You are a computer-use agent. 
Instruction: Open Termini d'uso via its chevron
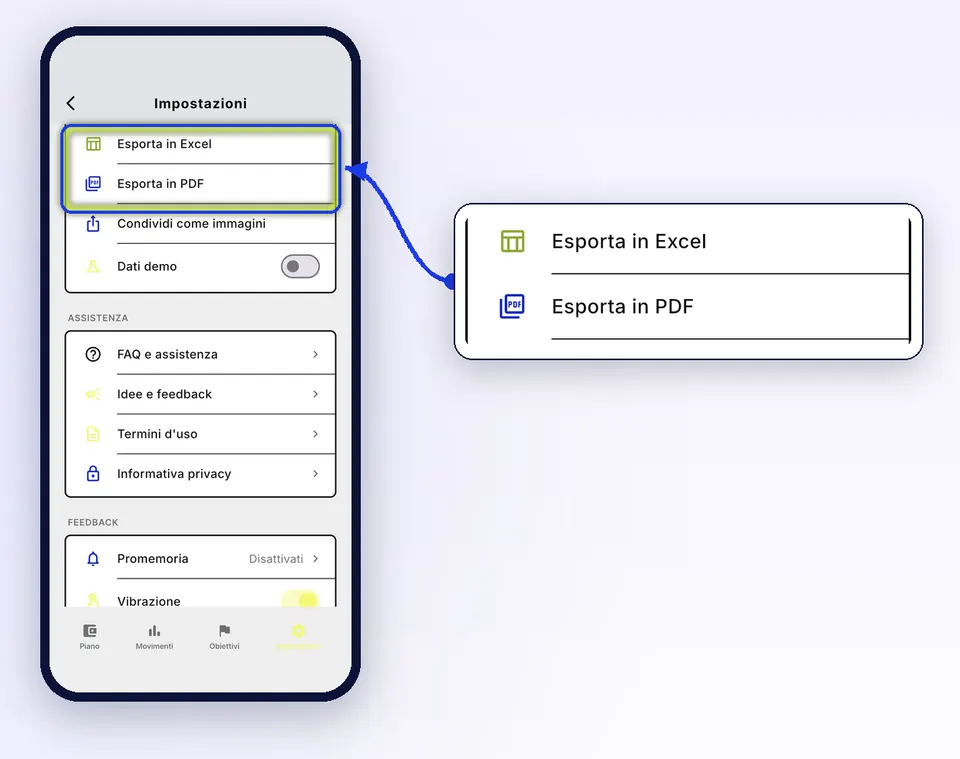pos(315,434)
